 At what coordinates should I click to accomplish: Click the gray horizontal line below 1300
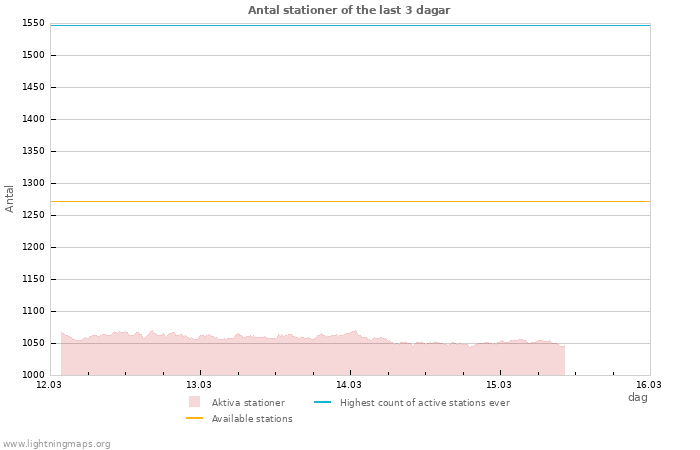pos(350,201)
